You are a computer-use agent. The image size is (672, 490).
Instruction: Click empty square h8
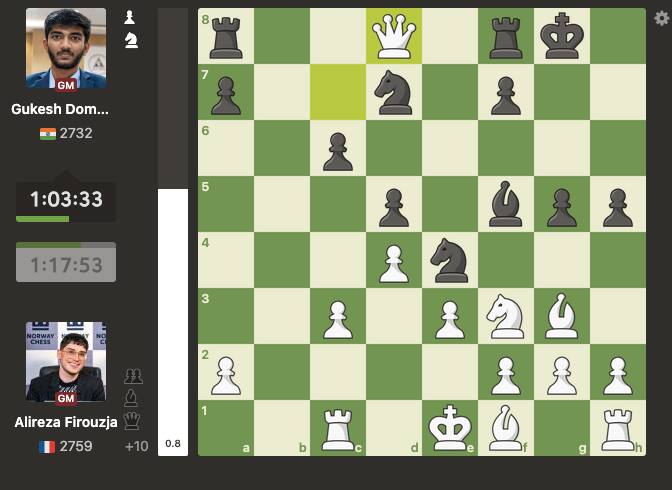tap(618, 36)
